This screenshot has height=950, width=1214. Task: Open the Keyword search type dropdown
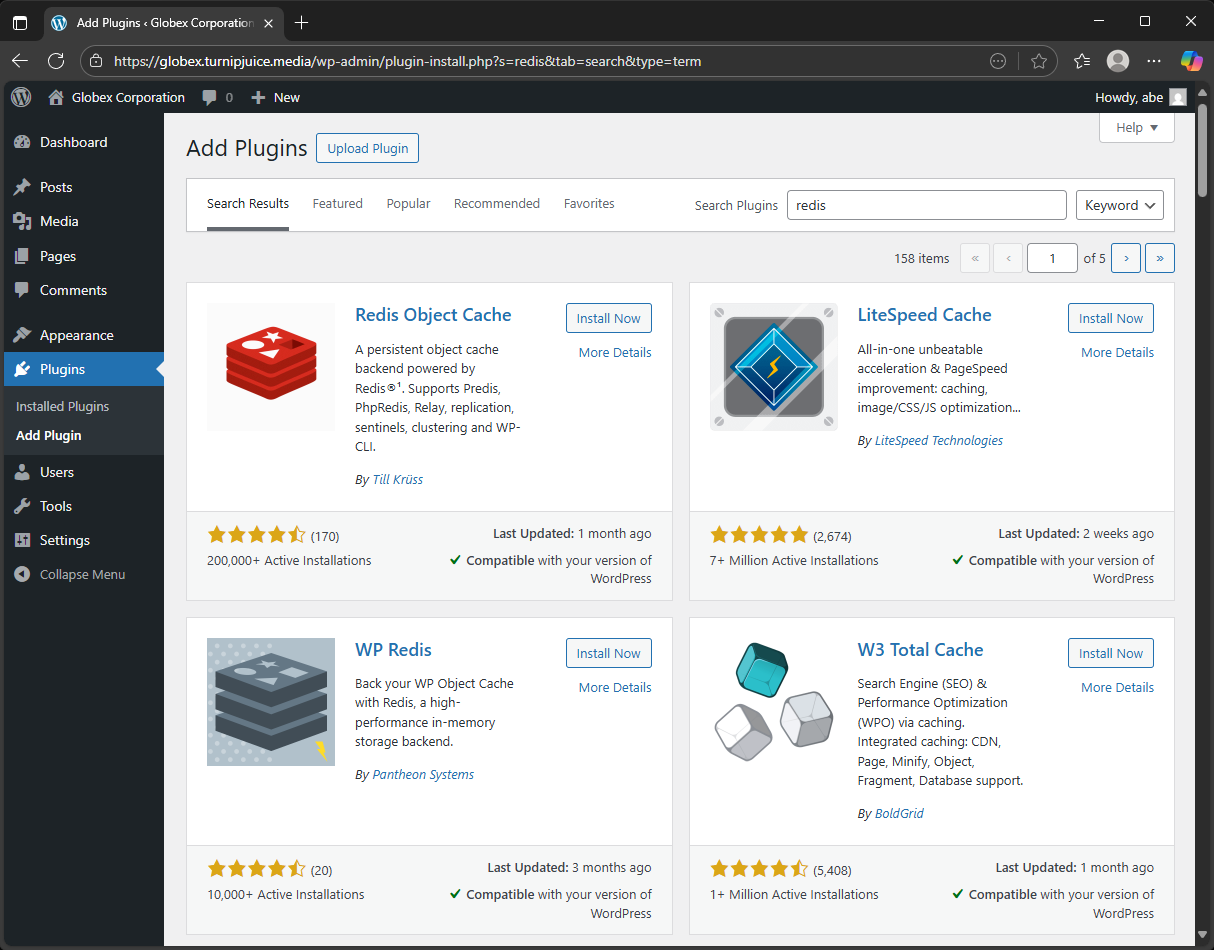click(1119, 205)
